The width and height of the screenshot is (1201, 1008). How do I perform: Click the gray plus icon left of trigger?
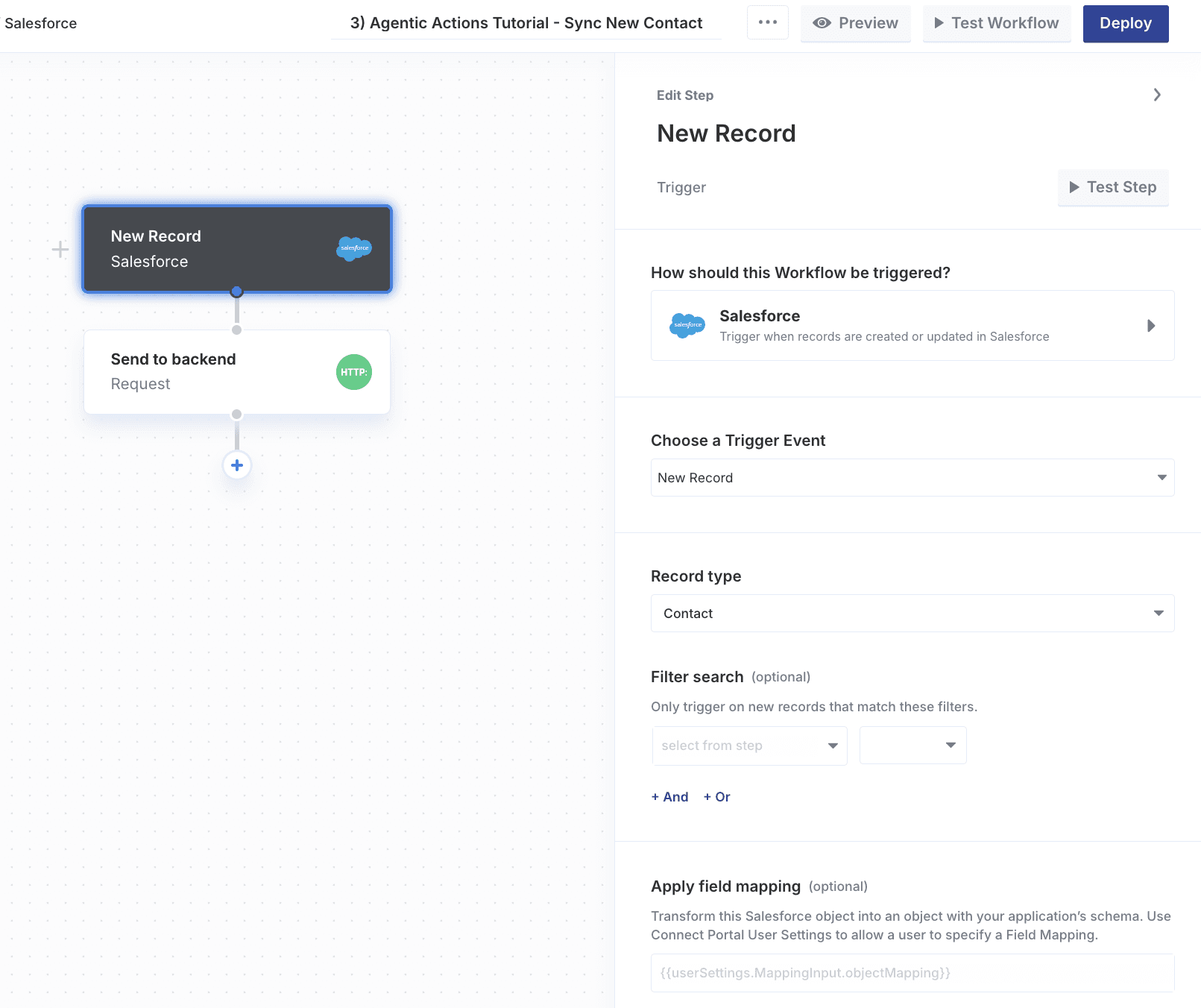click(60, 249)
